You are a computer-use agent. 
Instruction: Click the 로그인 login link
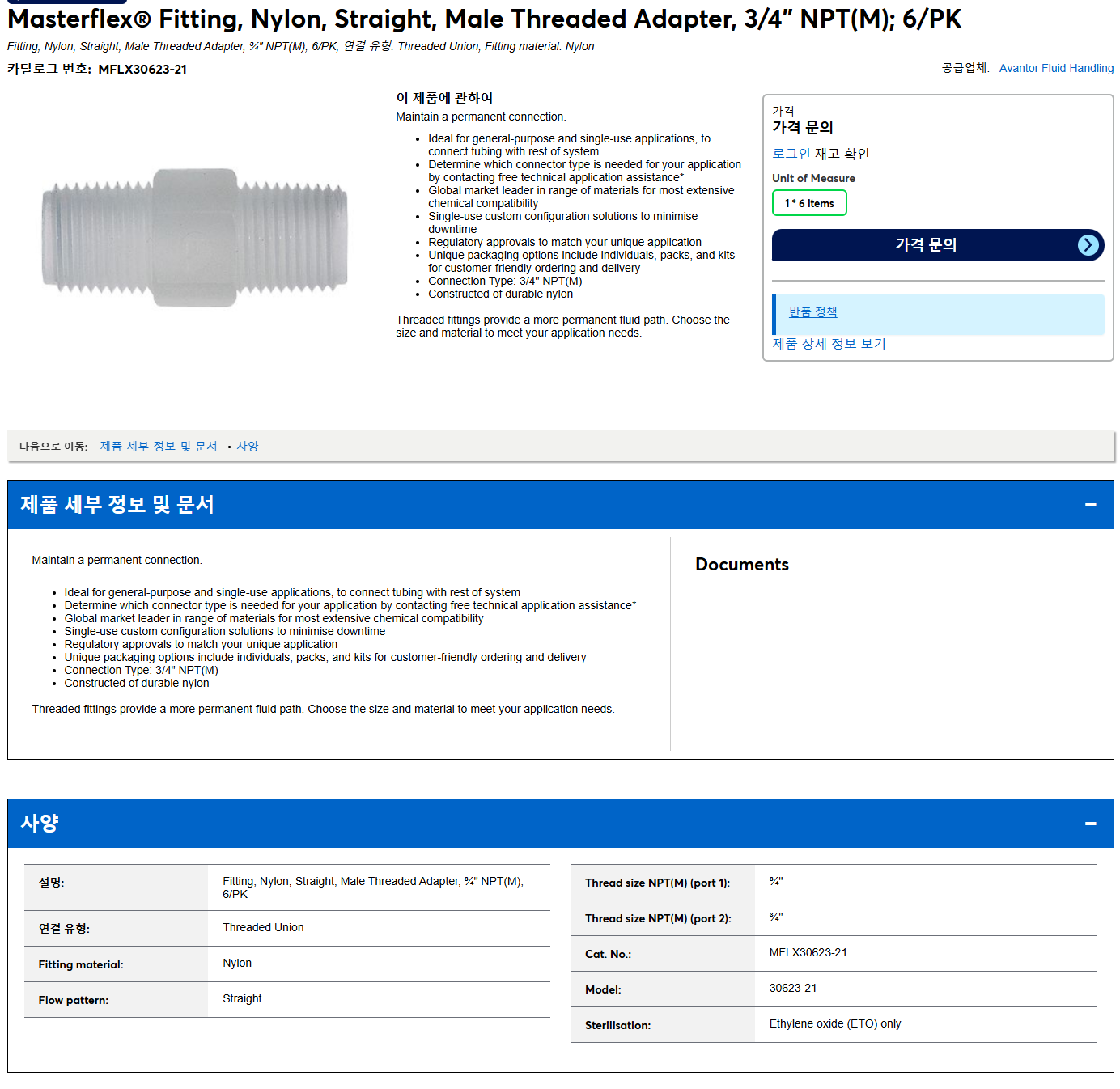pos(791,154)
